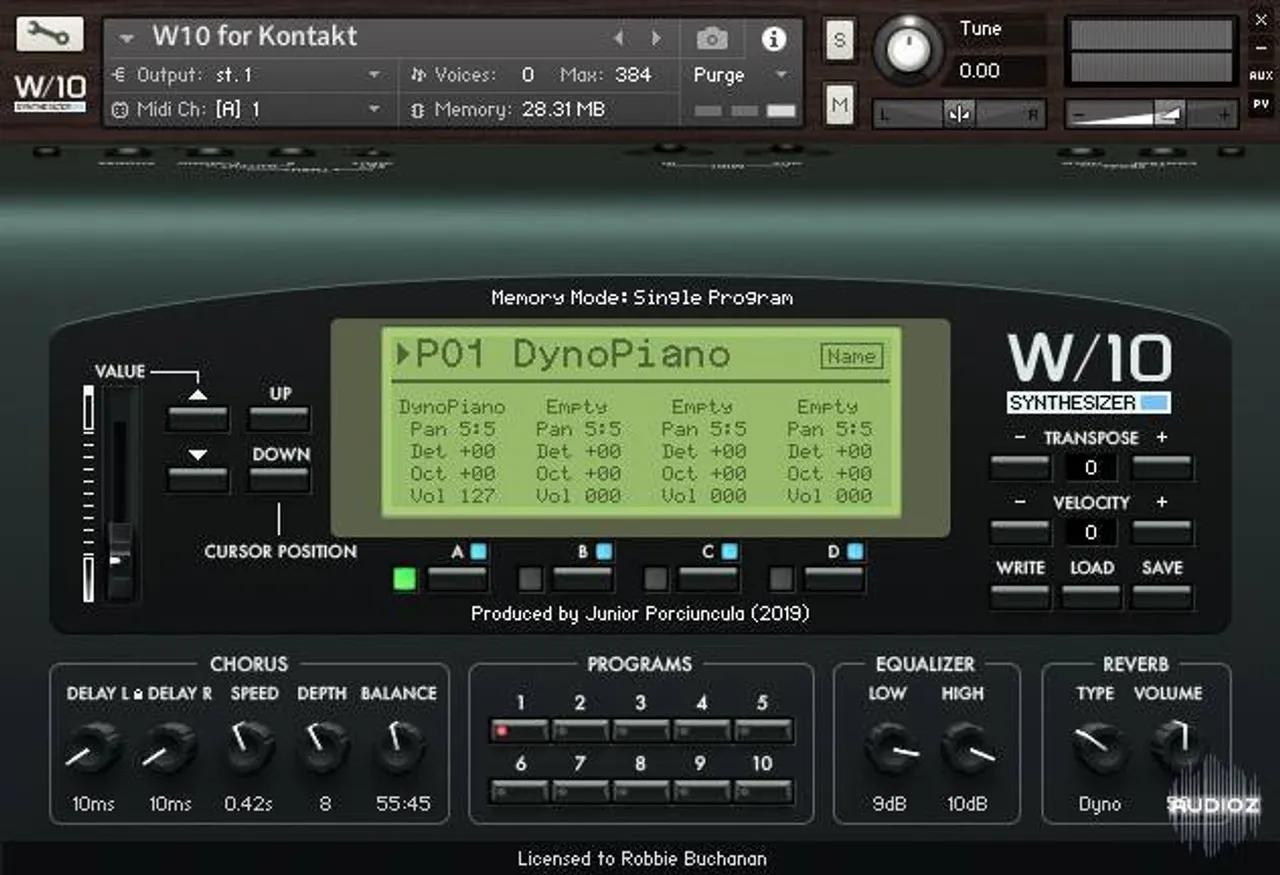Open the instrument info icon
This screenshot has height=875, width=1280.
(x=773, y=39)
